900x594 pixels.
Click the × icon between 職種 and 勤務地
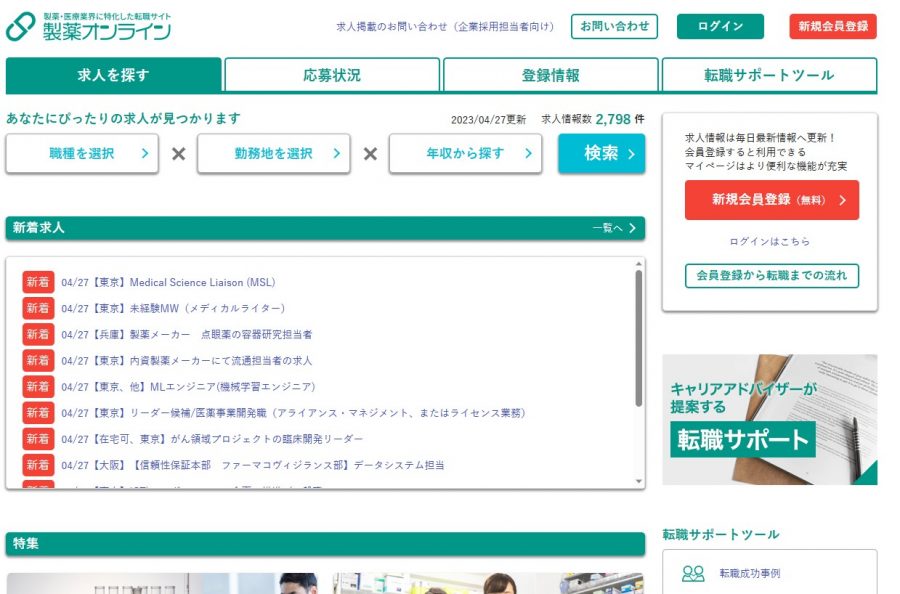178,154
